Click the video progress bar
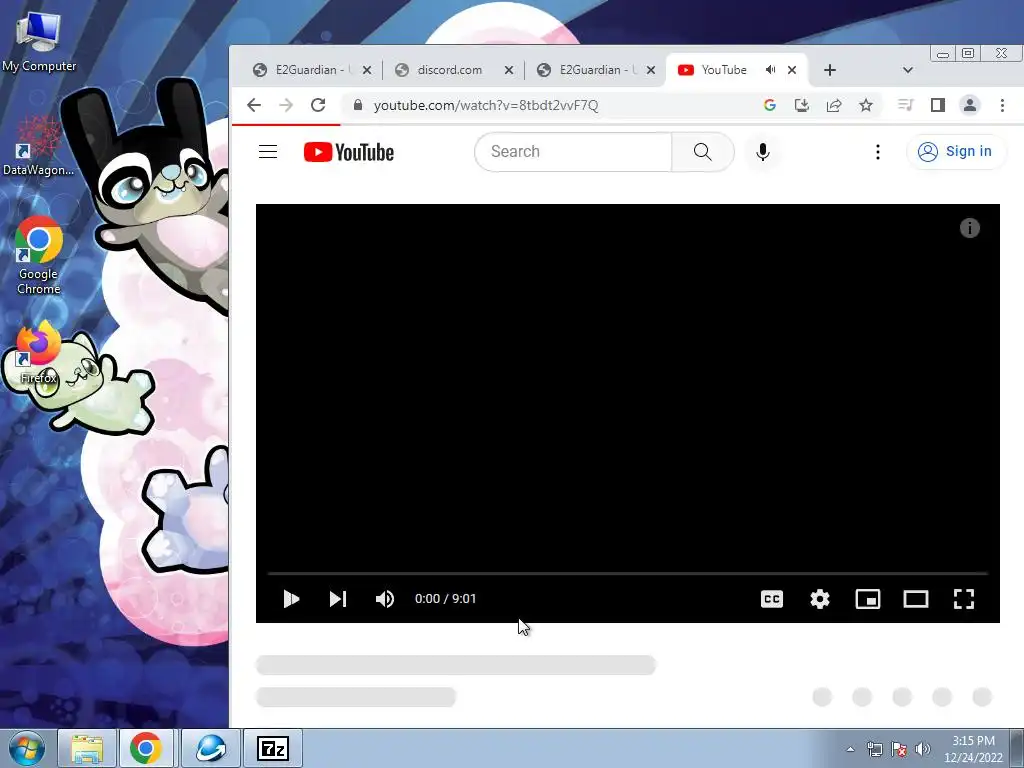Image resolution: width=1024 pixels, height=768 pixels. (x=628, y=573)
